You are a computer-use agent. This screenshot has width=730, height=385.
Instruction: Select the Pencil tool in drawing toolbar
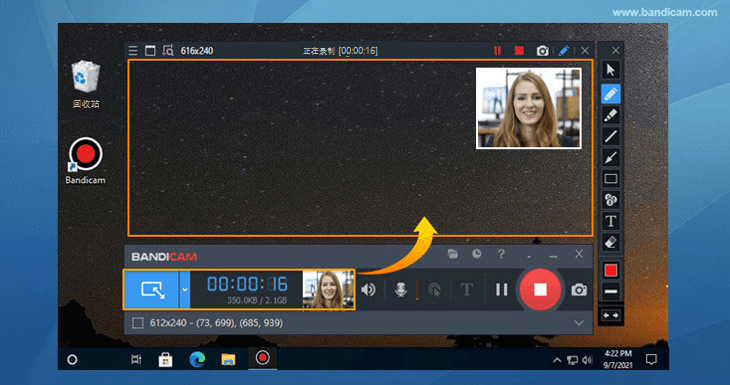pyautogui.click(x=610, y=94)
